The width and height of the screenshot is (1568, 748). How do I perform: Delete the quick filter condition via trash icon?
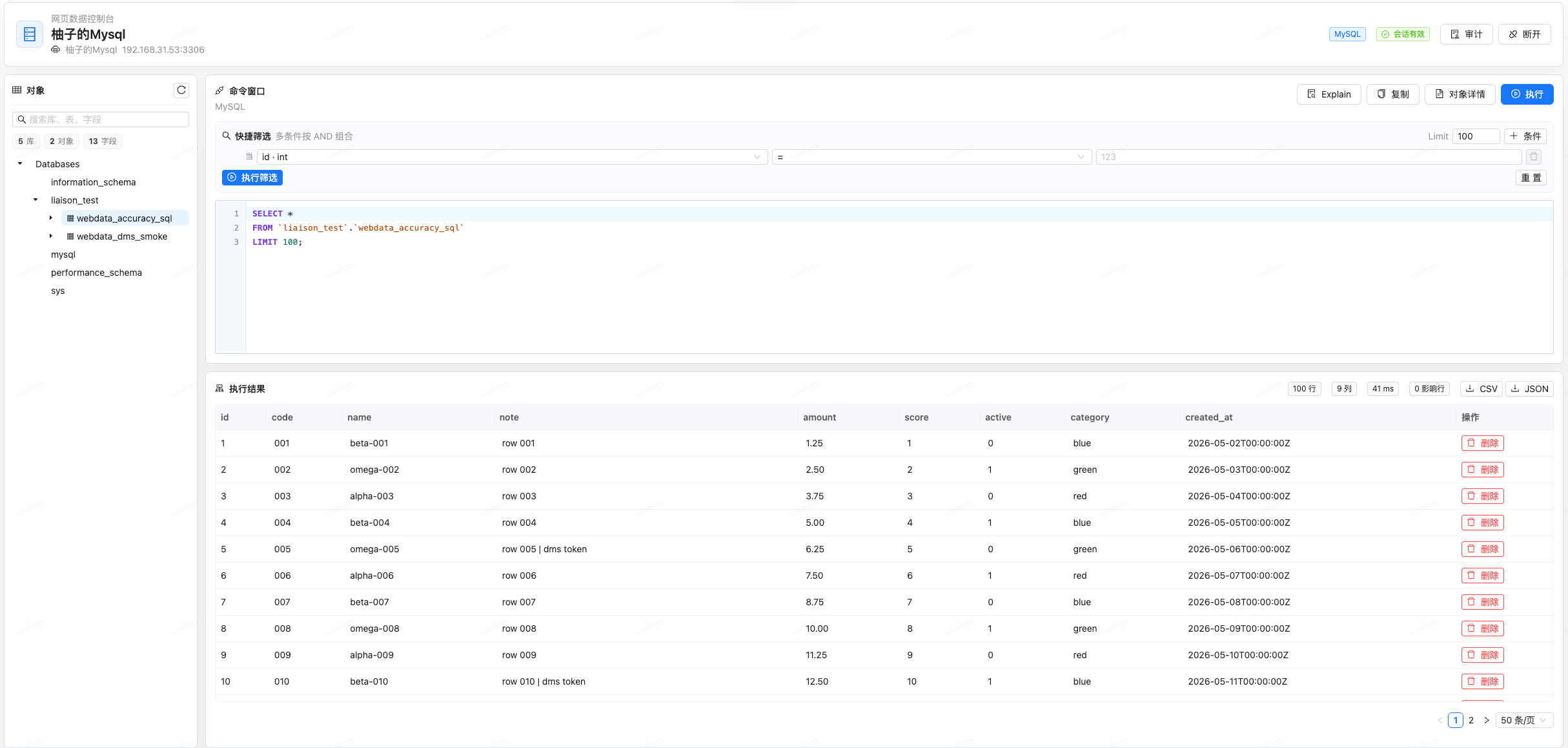click(x=1534, y=157)
